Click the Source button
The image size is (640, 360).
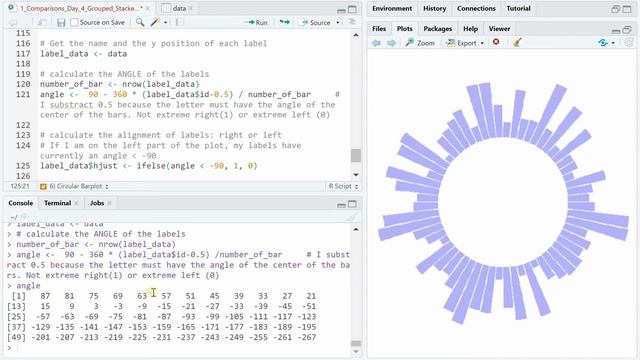[x=316, y=22]
